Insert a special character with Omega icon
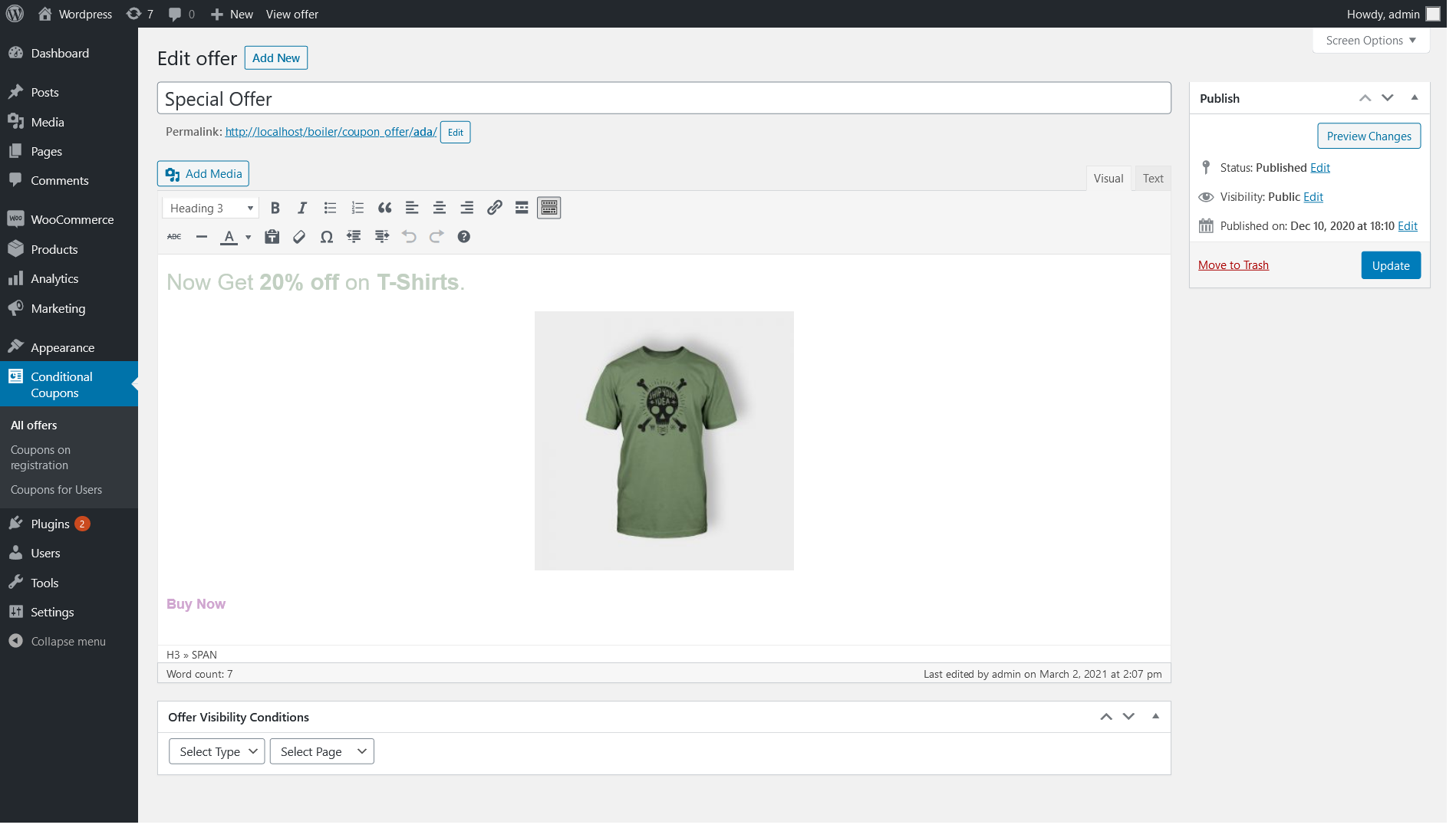 [x=326, y=237]
